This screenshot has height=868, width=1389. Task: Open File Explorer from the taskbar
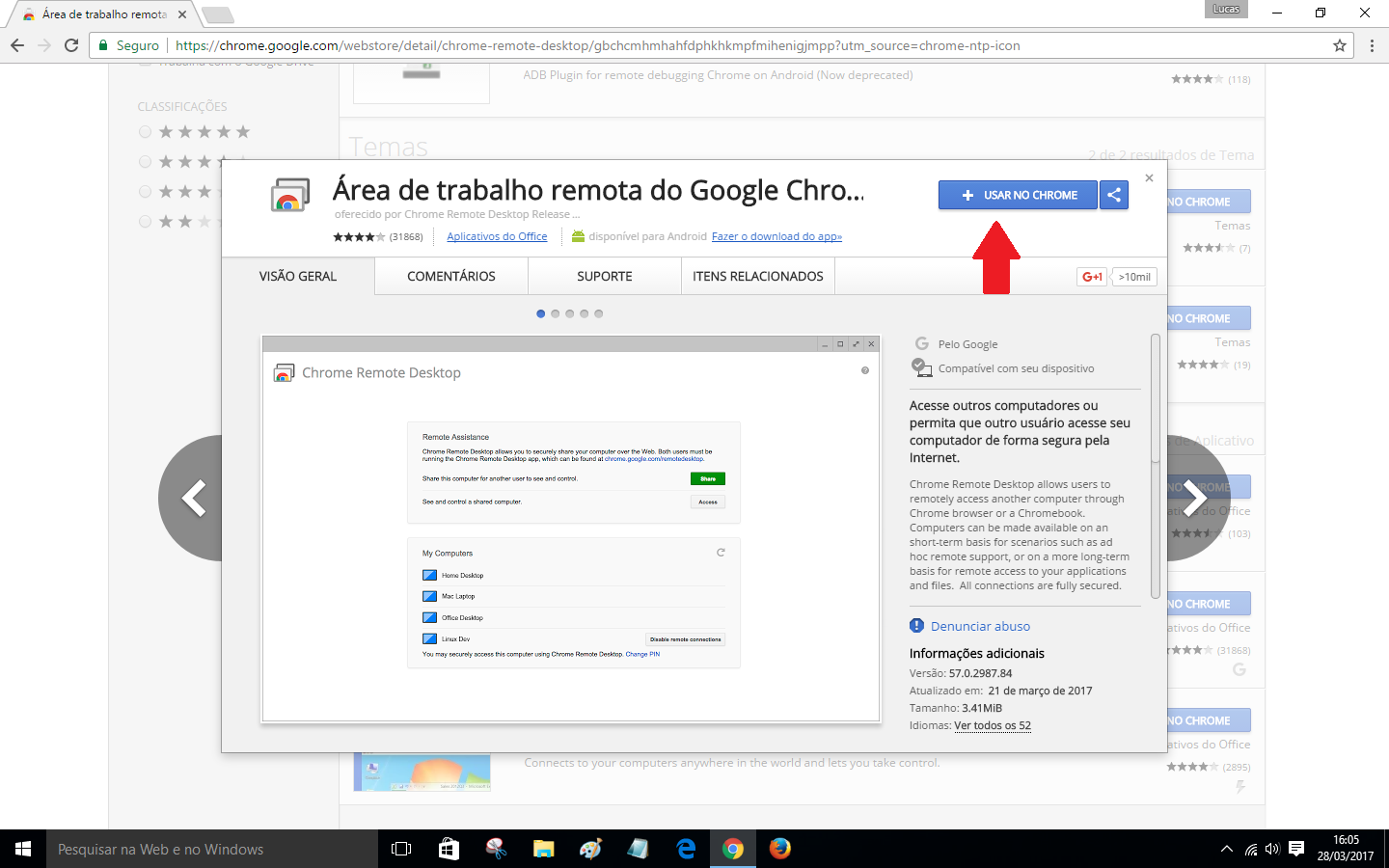point(543,849)
